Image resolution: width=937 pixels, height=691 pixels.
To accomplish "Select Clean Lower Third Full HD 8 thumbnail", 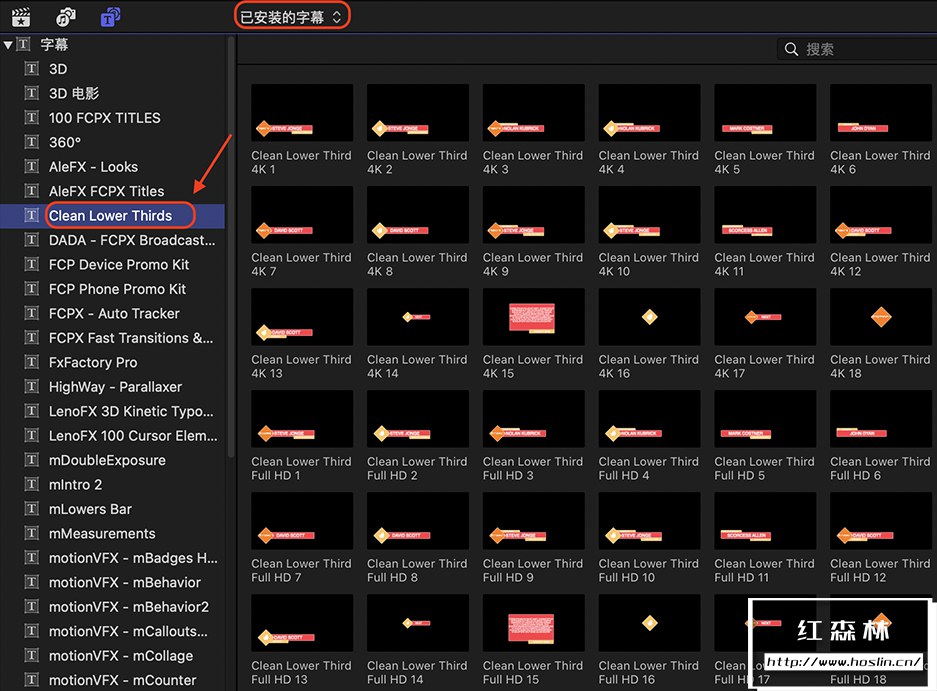I will [418, 521].
